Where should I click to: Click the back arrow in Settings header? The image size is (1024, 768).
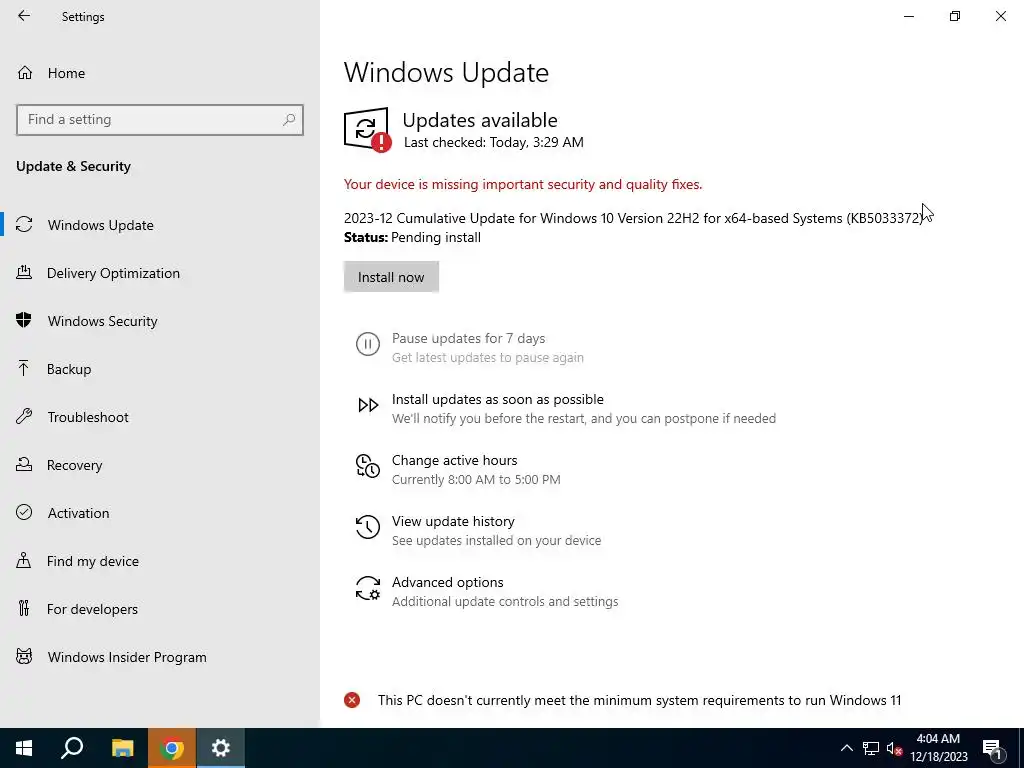pos(24,16)
